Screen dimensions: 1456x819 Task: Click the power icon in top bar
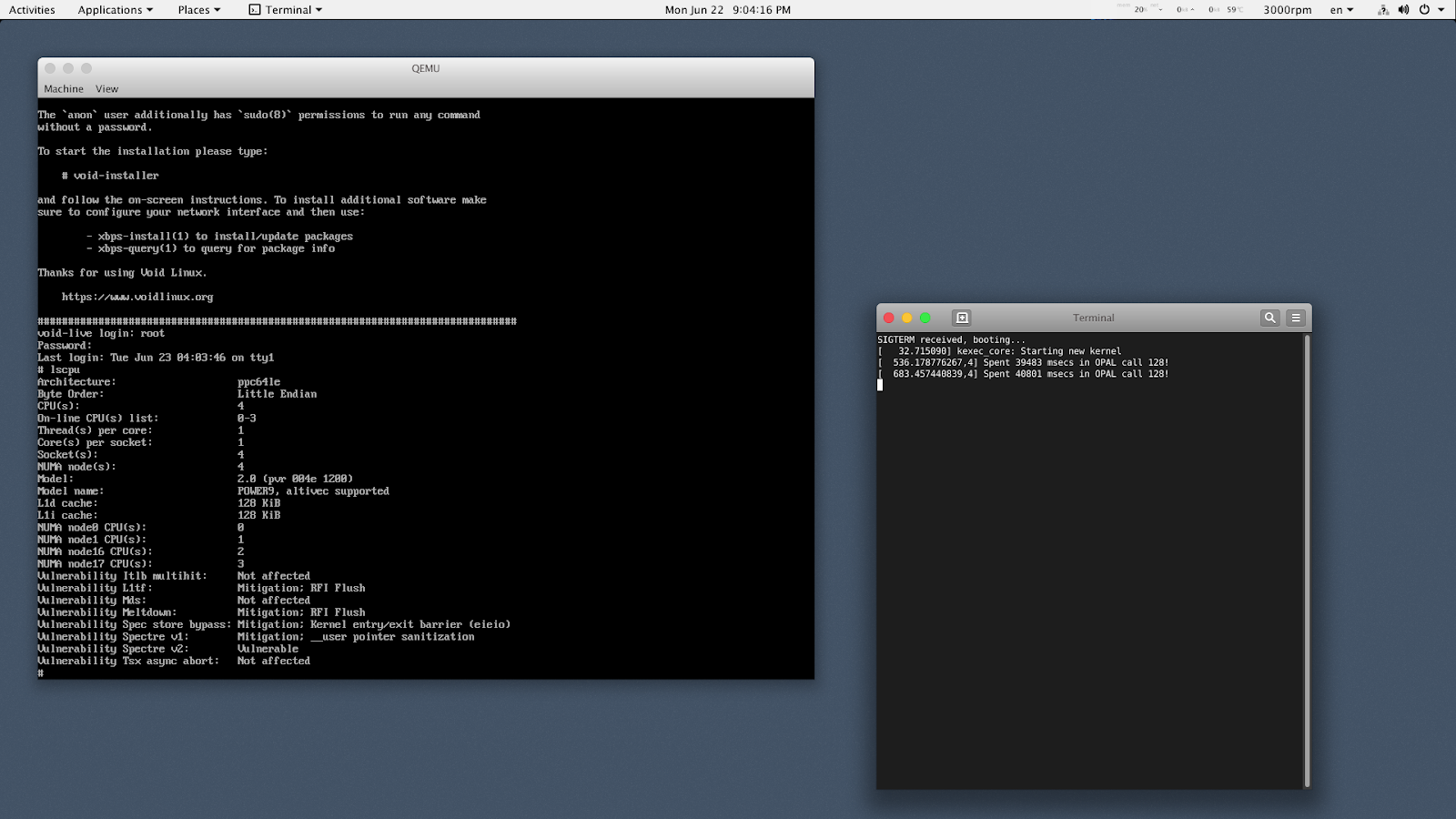[1424, 10]
